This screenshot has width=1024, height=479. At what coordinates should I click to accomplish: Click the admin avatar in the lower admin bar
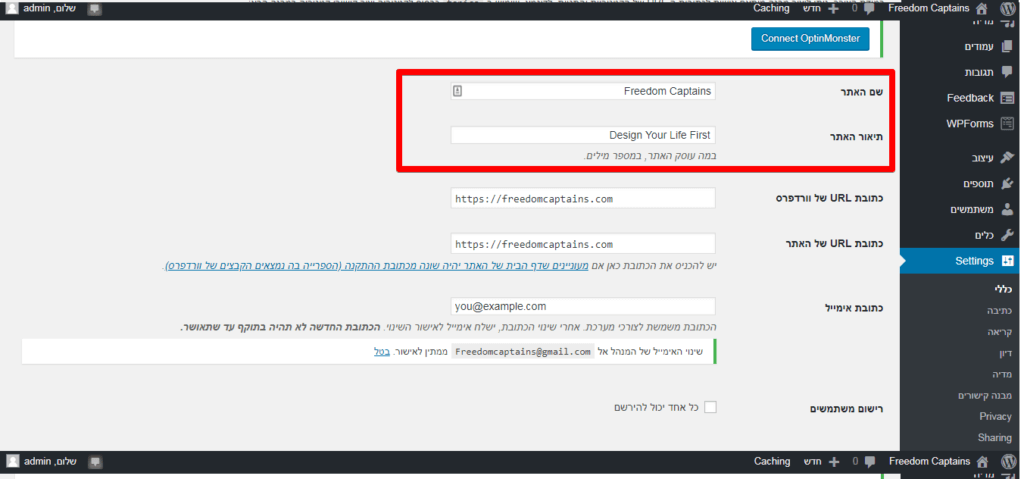12,461
